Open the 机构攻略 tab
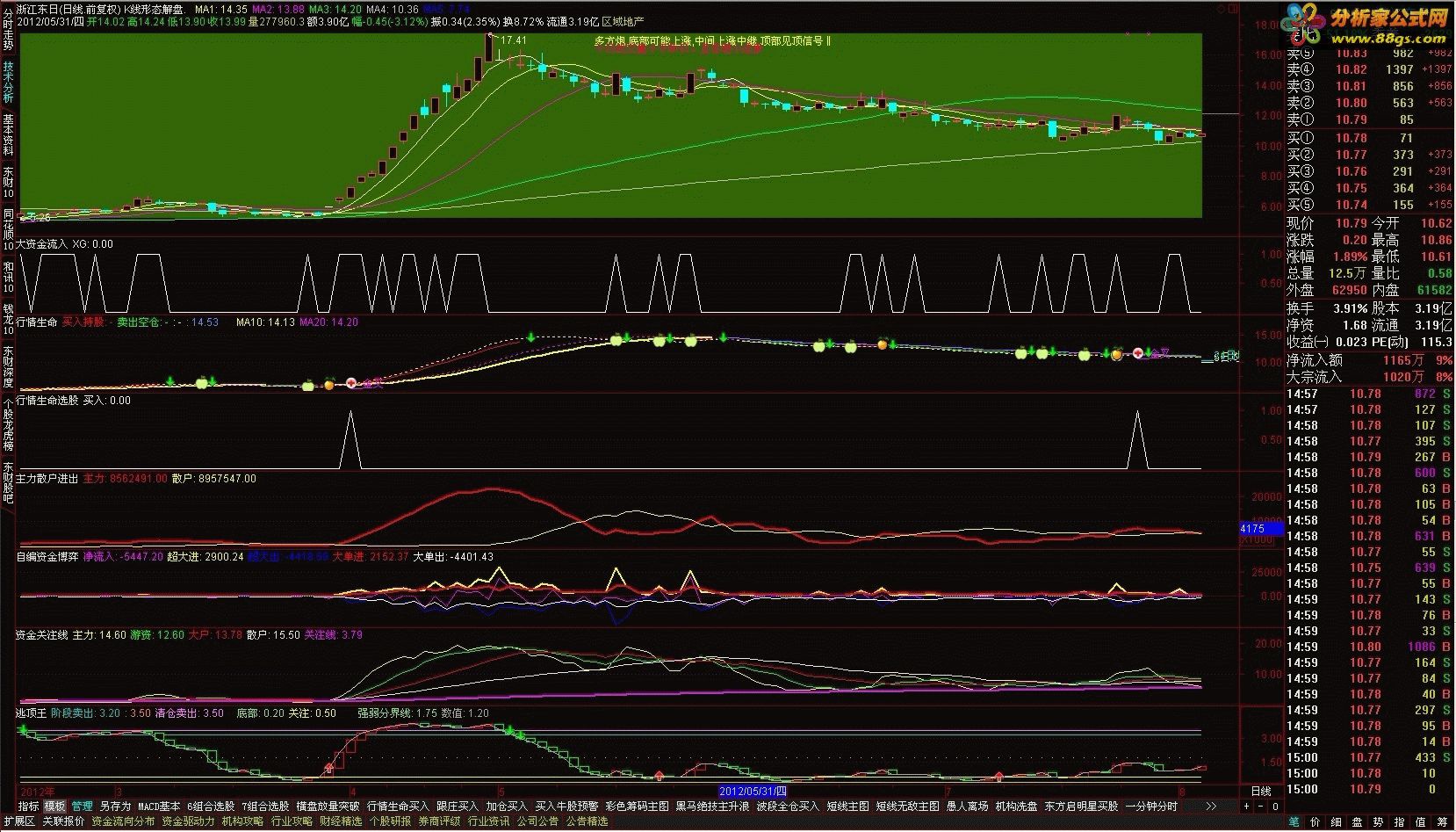Screen dimensions: 1456x832 242,821
